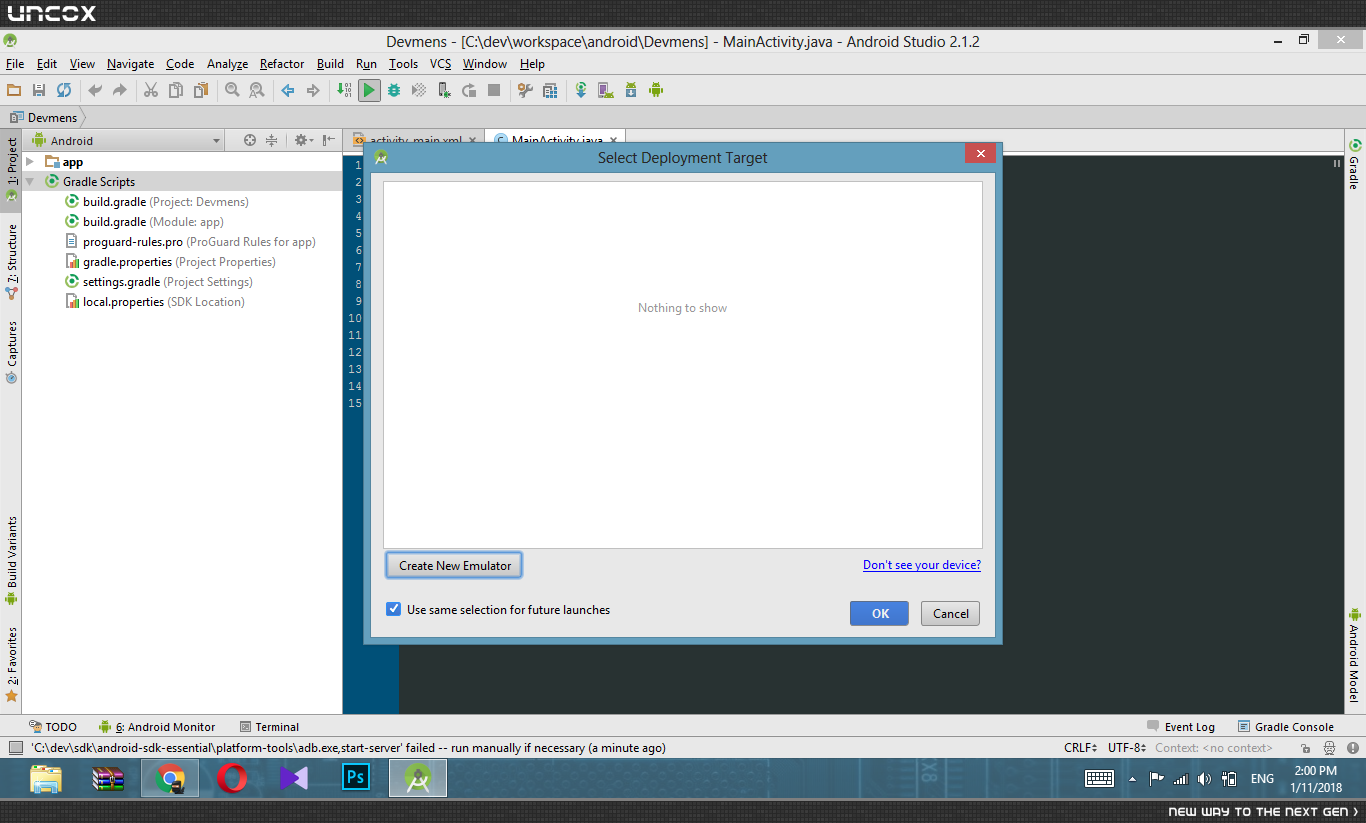Click the Save All toolbar icon
Screen dimensions: 1366x823
click(39, 90)
